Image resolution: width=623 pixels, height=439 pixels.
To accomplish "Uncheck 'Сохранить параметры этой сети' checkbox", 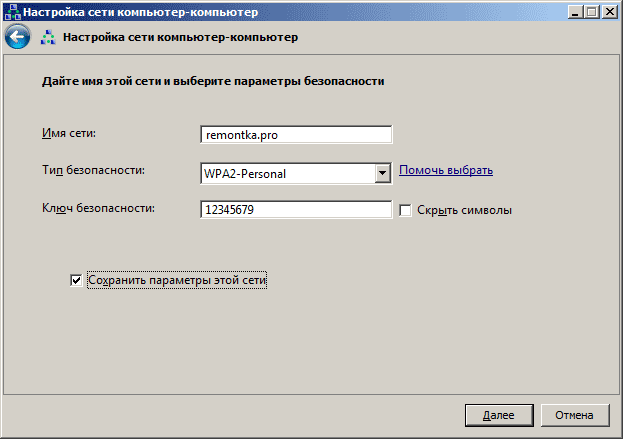I will (x=76, y=280).
